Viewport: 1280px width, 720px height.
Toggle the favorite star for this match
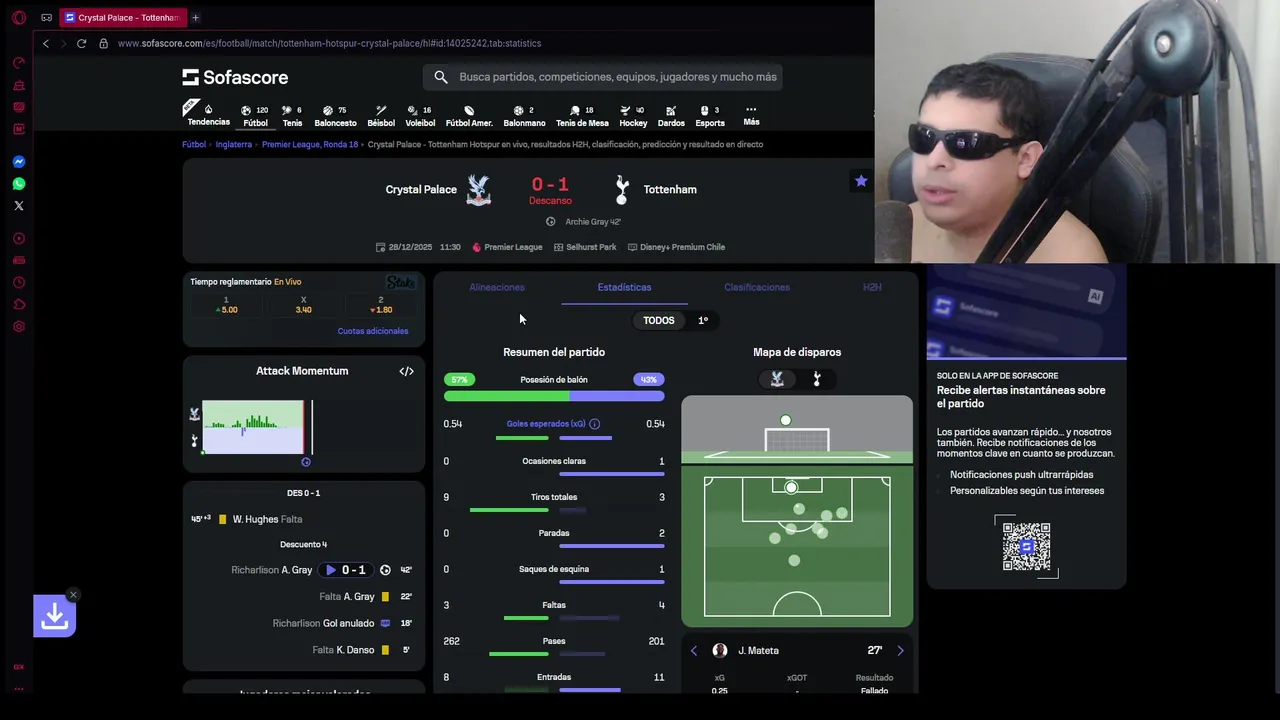click(861, 181)
